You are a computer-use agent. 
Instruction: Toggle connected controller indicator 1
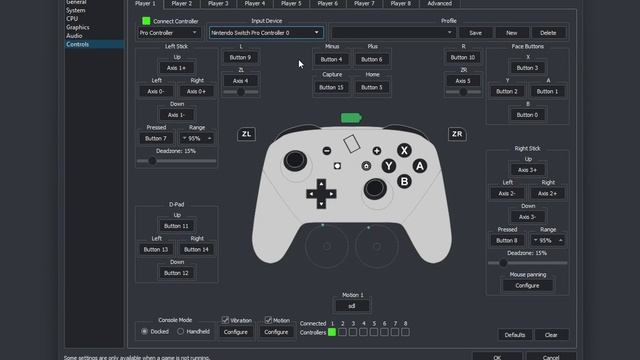[x=332, y=332]
